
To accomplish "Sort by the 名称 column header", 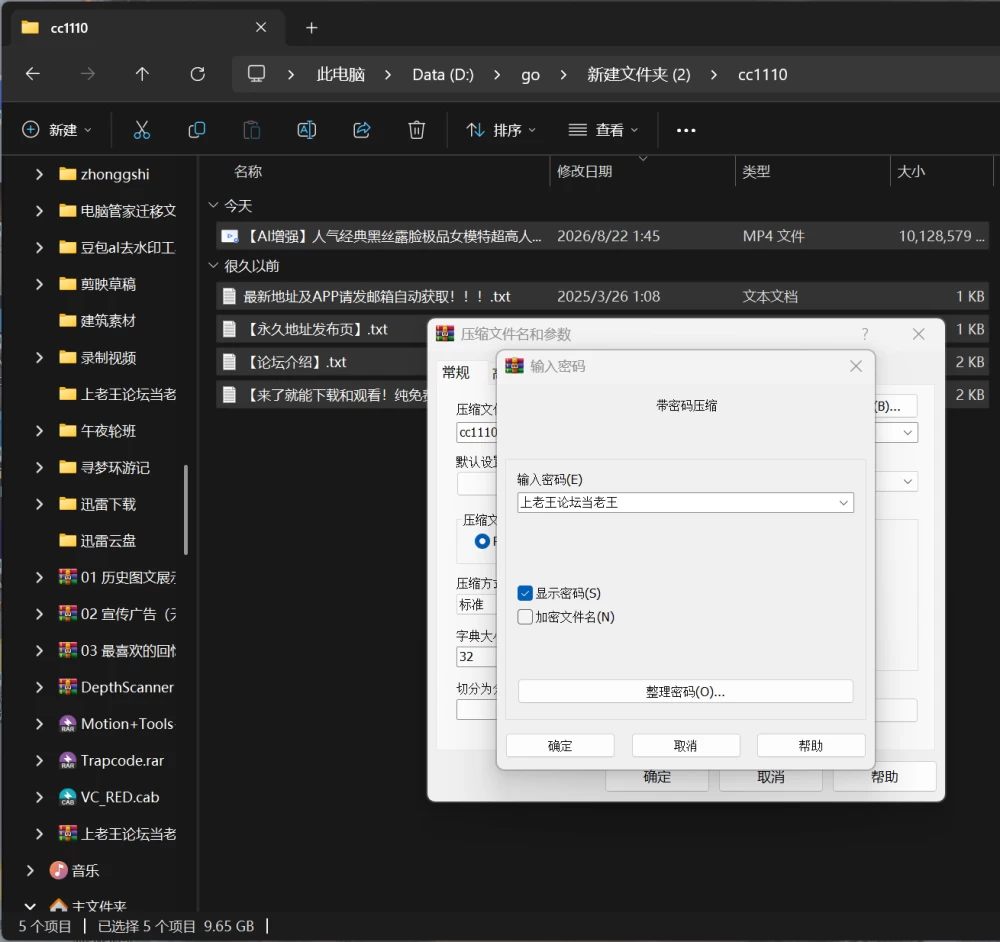I will [x=248, y=172].
